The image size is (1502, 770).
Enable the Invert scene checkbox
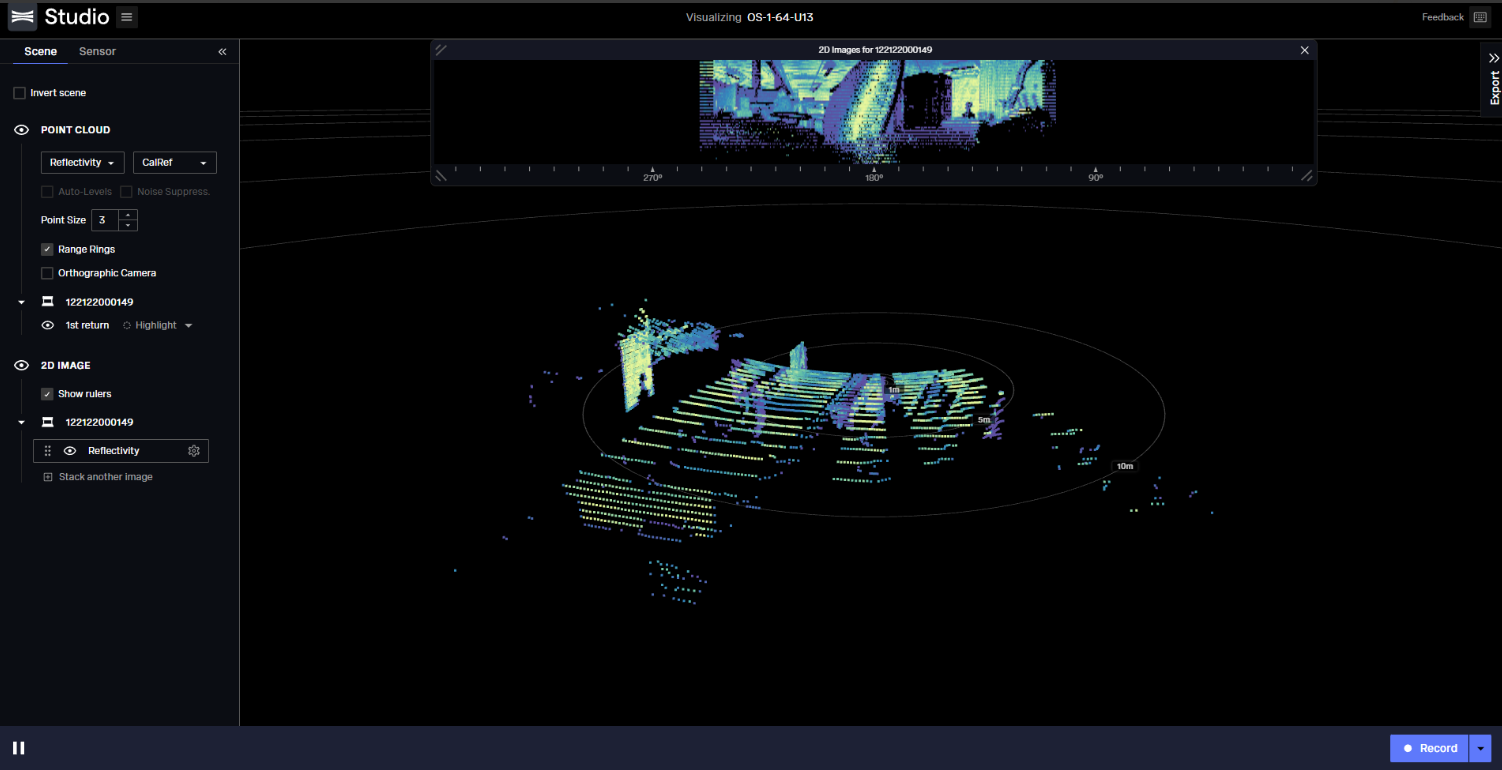[x=20, y=93]
